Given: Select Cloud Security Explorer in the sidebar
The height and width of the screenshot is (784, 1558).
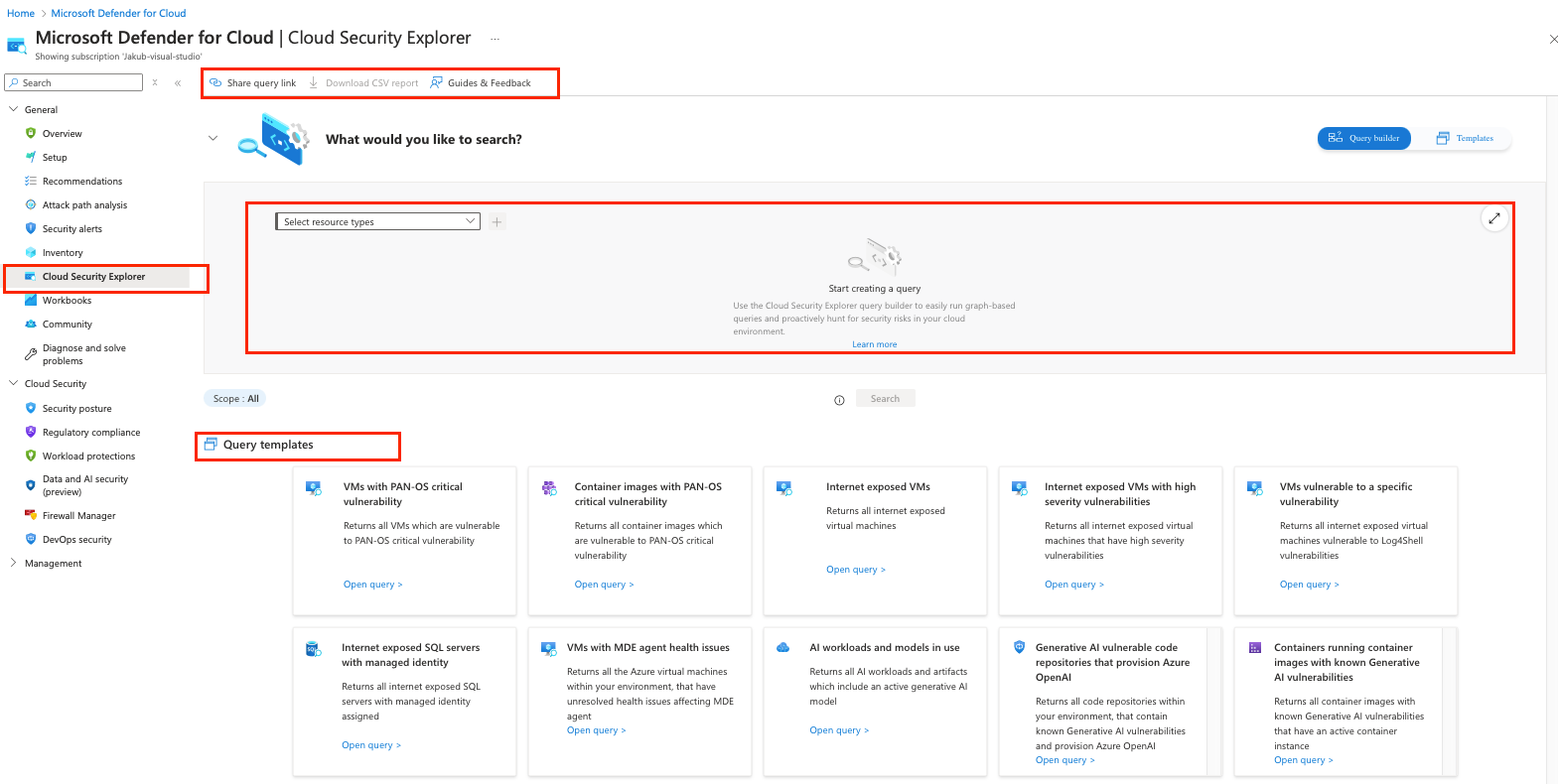Looking at the screenshot, I should point(93,277).
